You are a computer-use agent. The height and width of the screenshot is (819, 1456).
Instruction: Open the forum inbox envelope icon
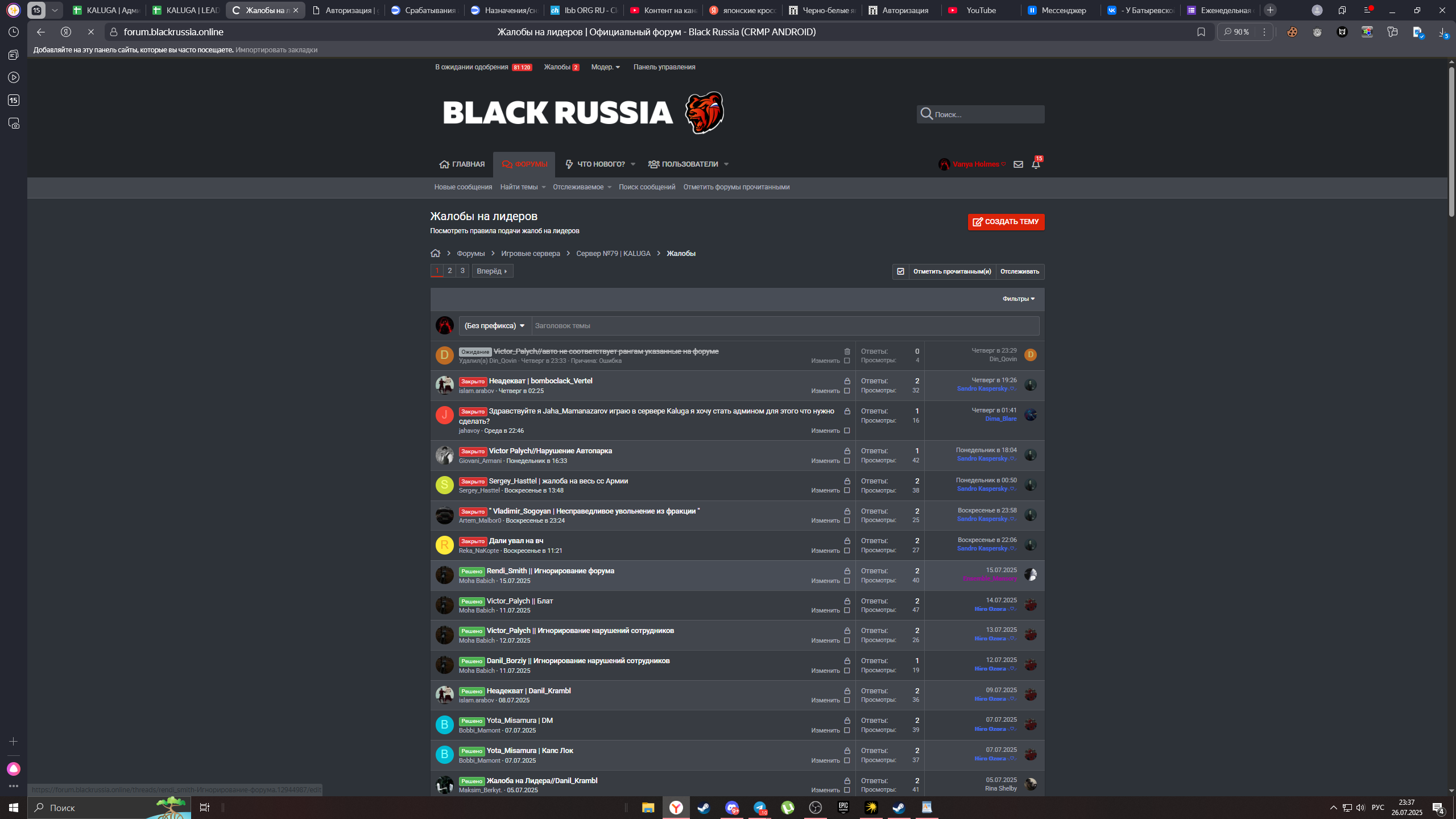click(1018, 164)
